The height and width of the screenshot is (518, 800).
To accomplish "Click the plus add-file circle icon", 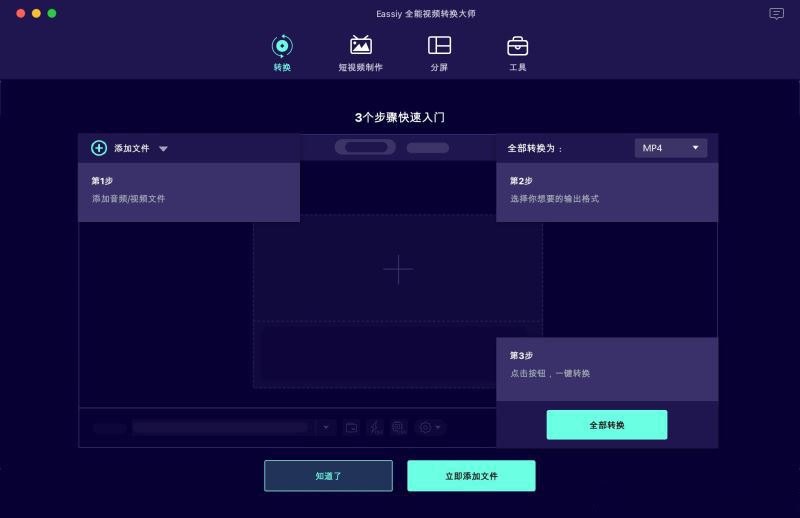I will click(99, 148).
